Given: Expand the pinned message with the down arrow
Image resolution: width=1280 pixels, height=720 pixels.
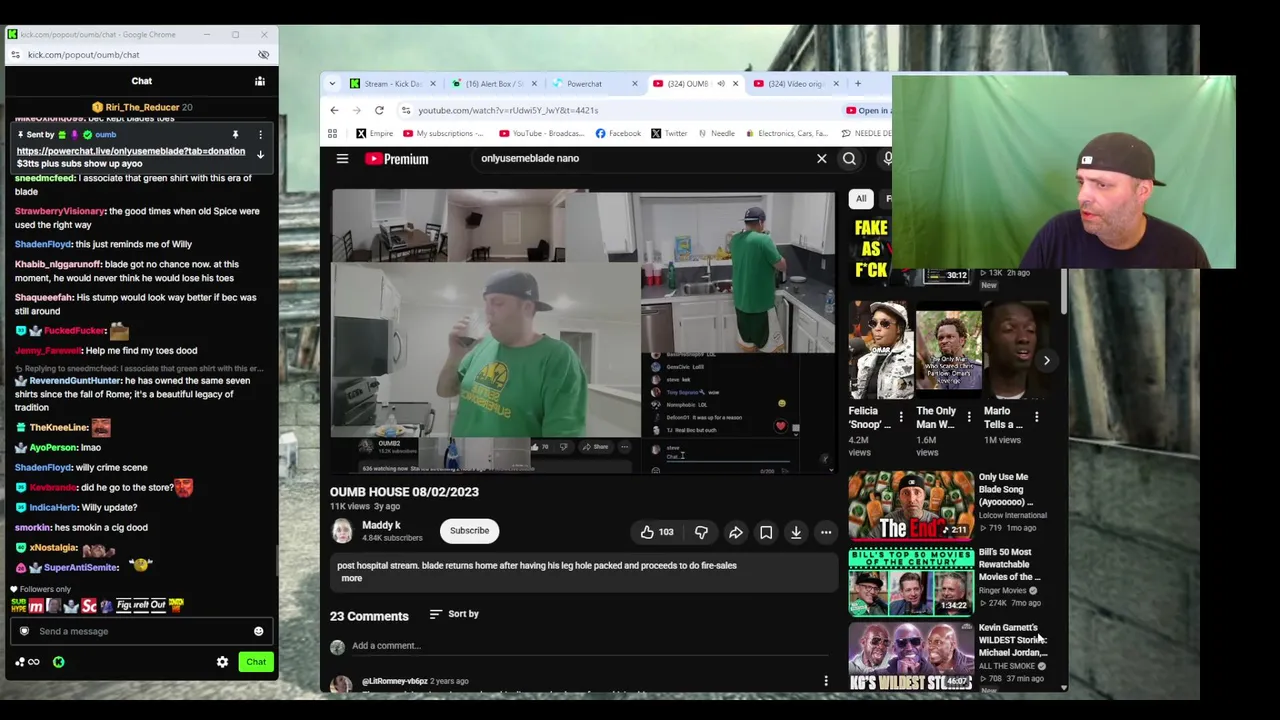Looking at the screenshot, I should point(260,155).
